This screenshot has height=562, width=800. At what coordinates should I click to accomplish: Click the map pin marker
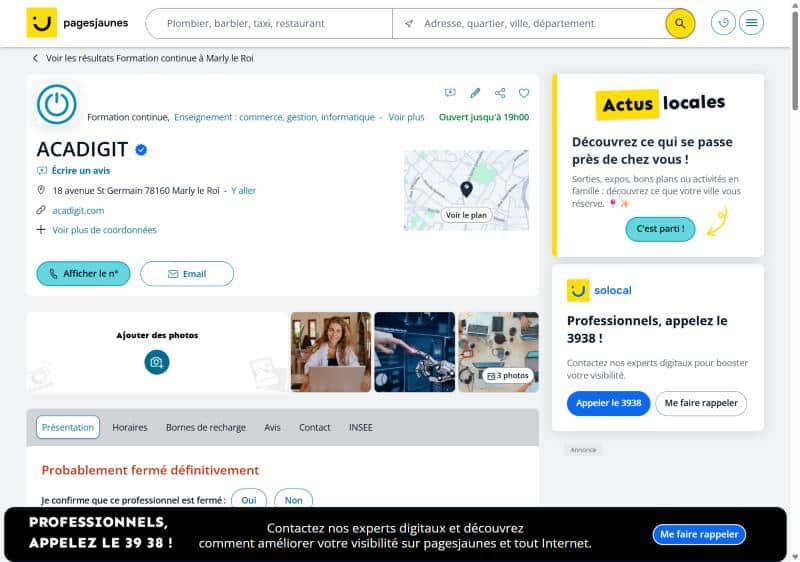coord(466,189)
